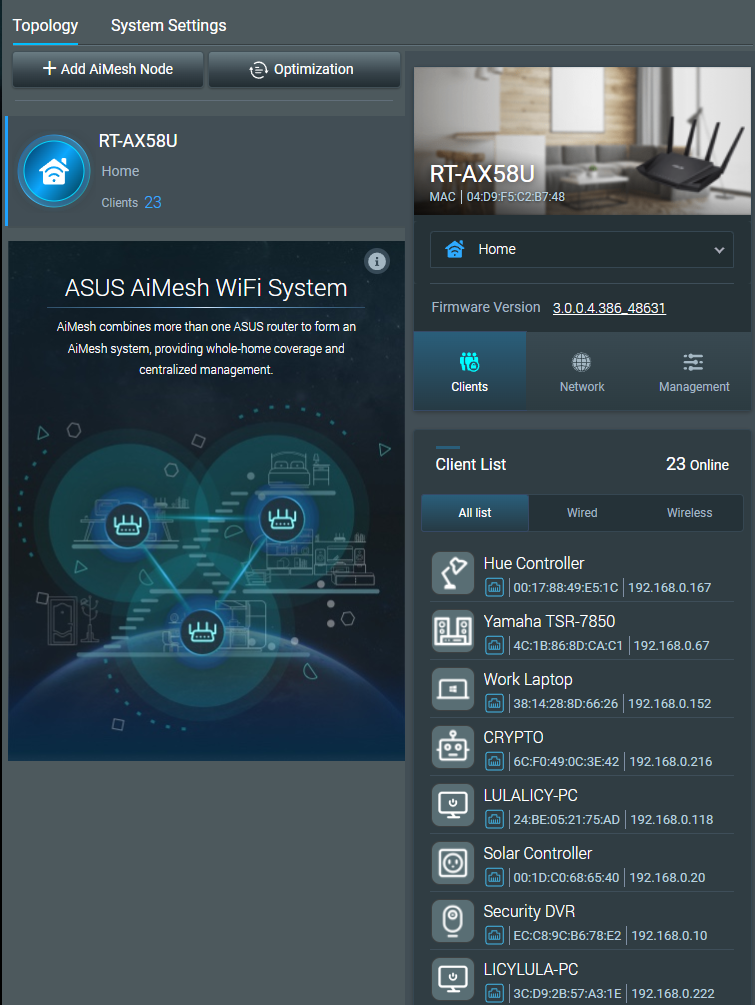The image size is (755, 1005).
Task: Select the RT-AX58U home node icon
Action: (54, 171)
